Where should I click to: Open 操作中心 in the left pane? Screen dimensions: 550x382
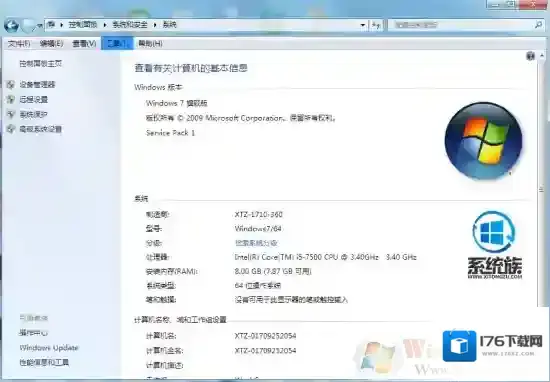[34, 333]
